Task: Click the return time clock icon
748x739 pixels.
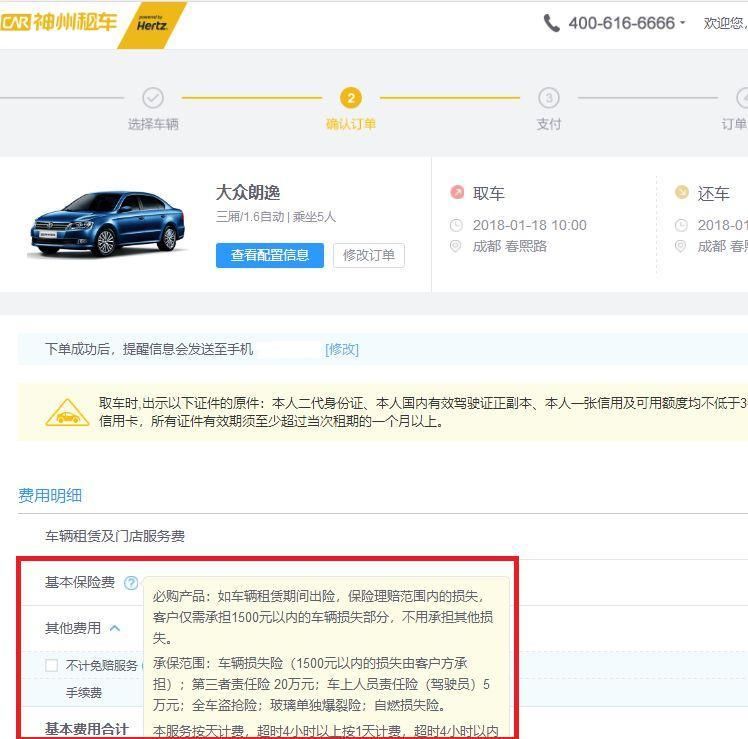Action: pos(681,225)
